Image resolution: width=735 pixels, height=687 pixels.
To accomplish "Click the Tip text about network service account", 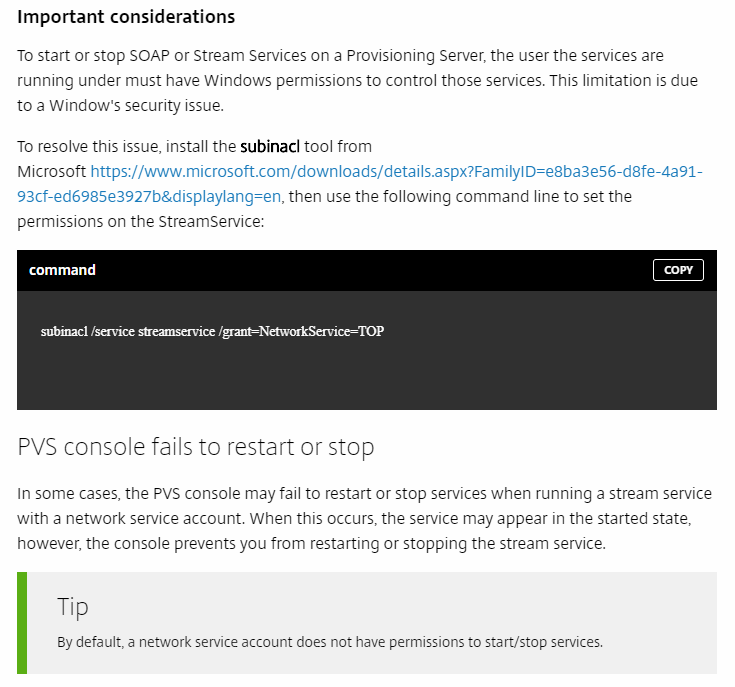I will point(330,642).
